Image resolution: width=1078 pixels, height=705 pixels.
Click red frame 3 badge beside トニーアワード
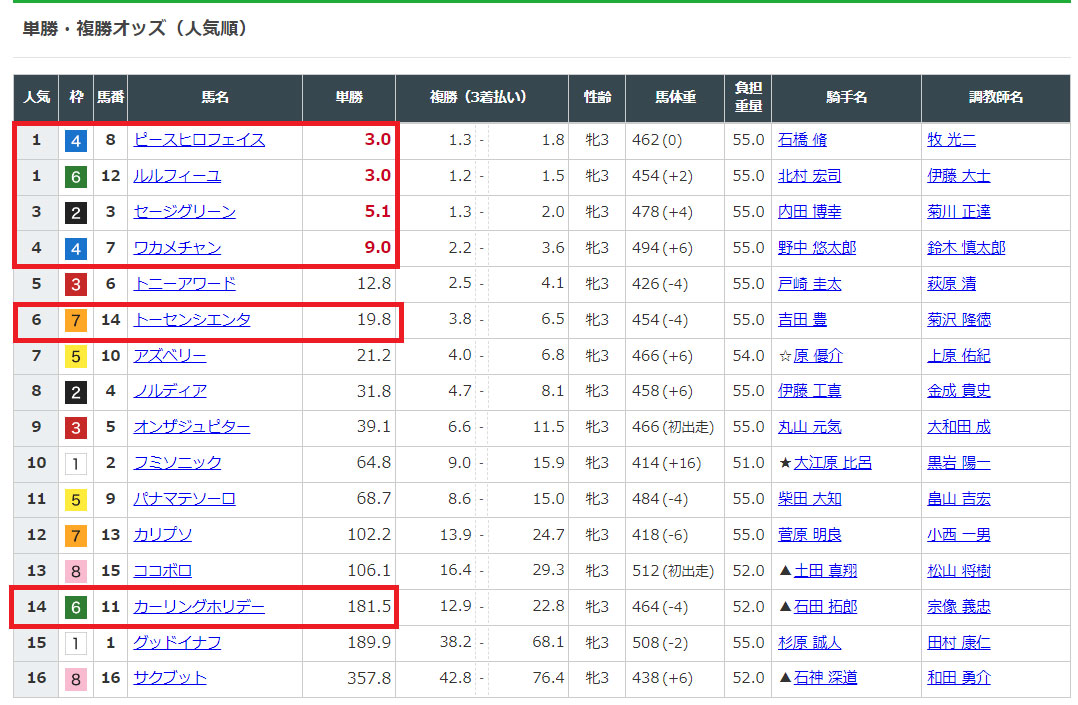pyautogui.click(x=76, y=284)
